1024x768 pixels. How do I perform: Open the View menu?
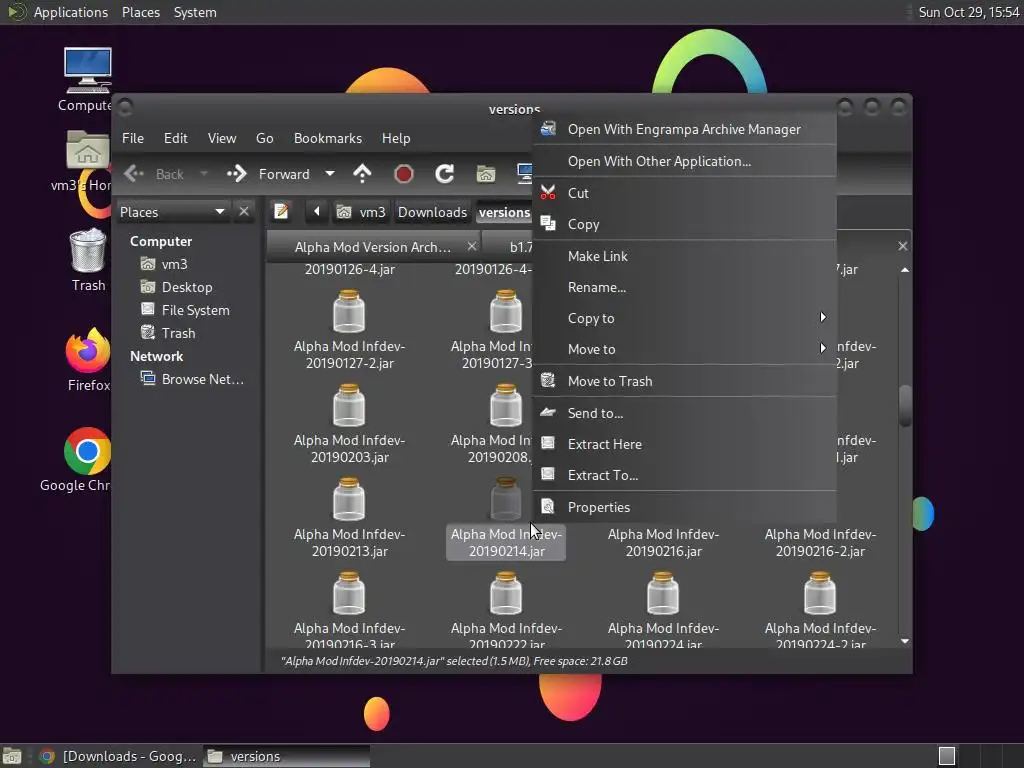[222, 138]
